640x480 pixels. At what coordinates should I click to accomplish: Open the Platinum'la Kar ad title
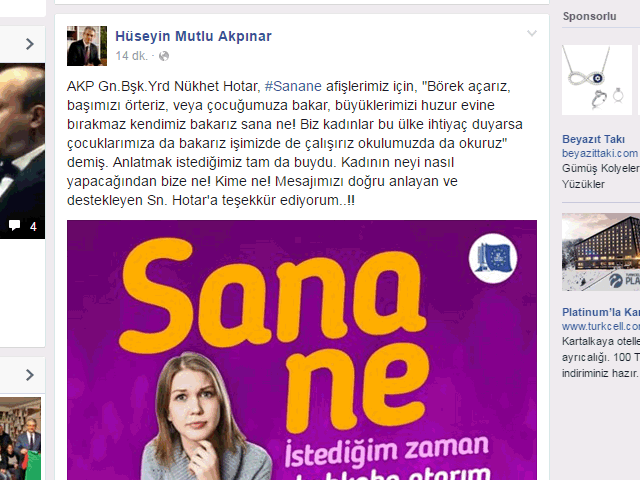pos(601,312)
